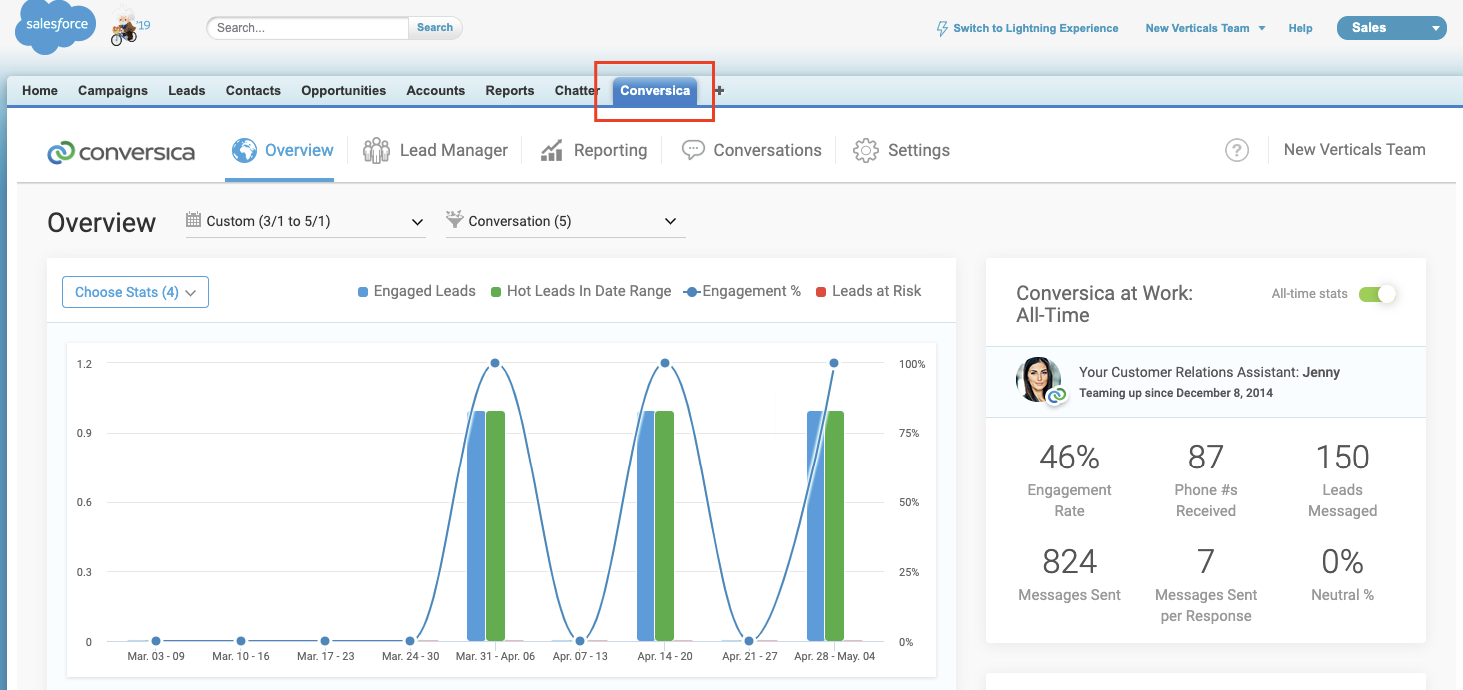Screen dimensions: 1463x690
Task: Click the 87 Phone #s Received stat
Action: (x=1206, y=480)
